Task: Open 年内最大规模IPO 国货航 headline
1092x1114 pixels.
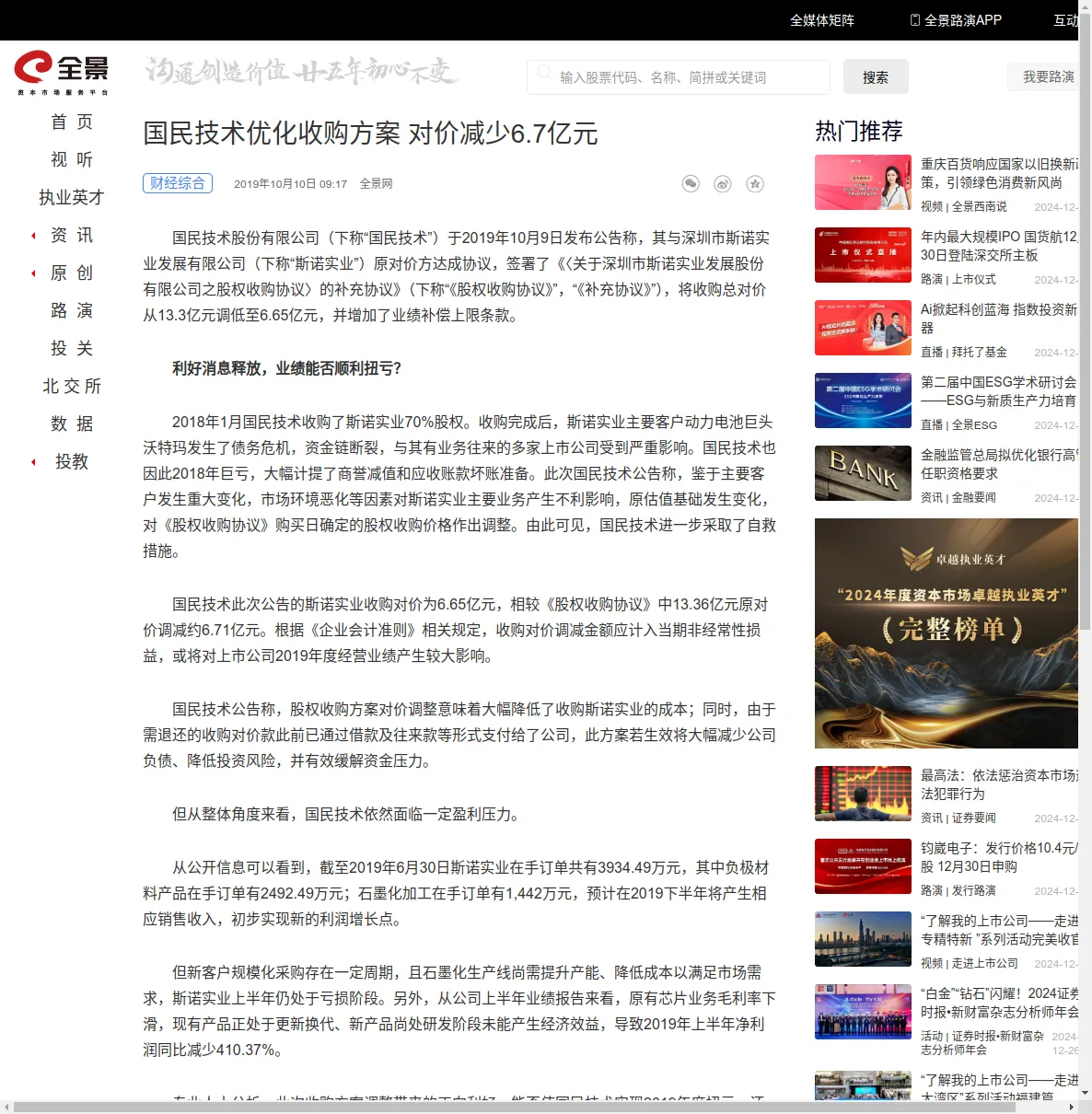Action: (999, 246)
